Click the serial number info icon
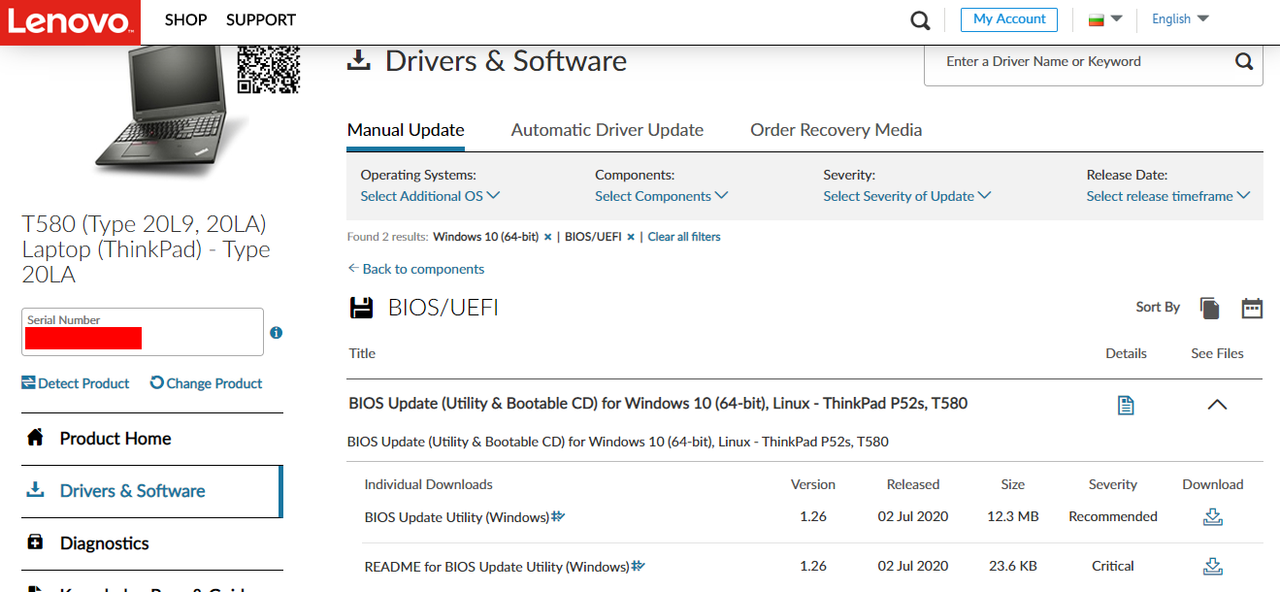Screen dimensions: 1280x592 coord(276,333)
